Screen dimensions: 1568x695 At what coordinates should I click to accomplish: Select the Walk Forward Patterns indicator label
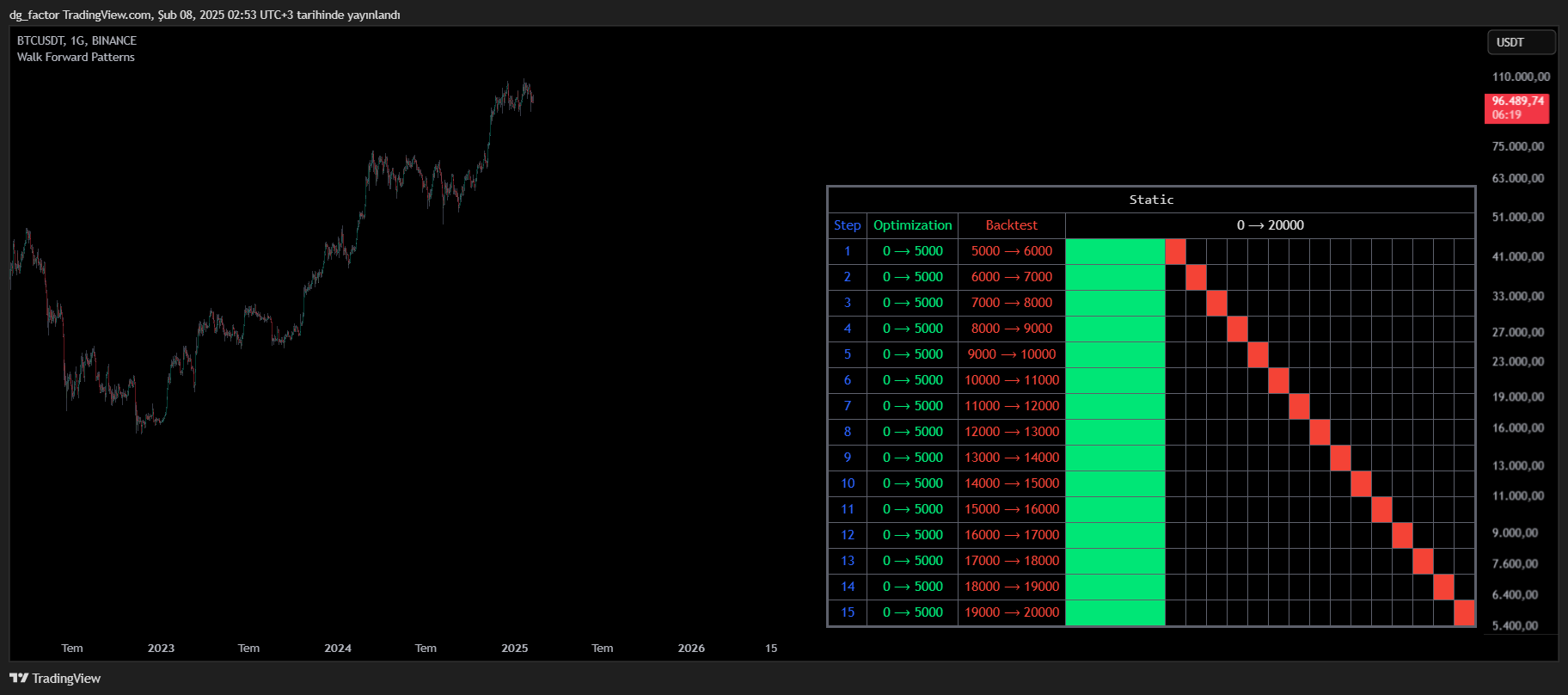pyautogui.click(x=76, y=57)
